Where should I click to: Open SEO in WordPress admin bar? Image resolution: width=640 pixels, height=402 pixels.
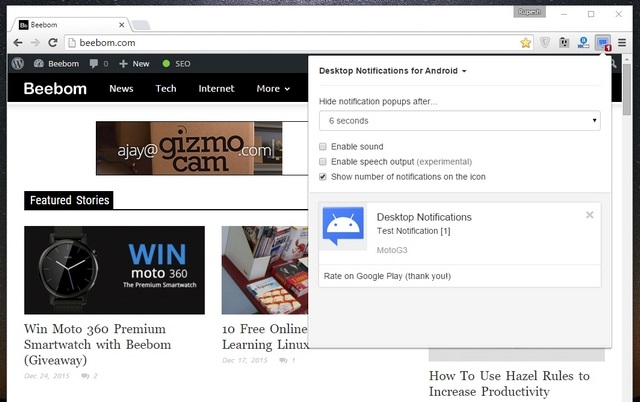[176, 64]
